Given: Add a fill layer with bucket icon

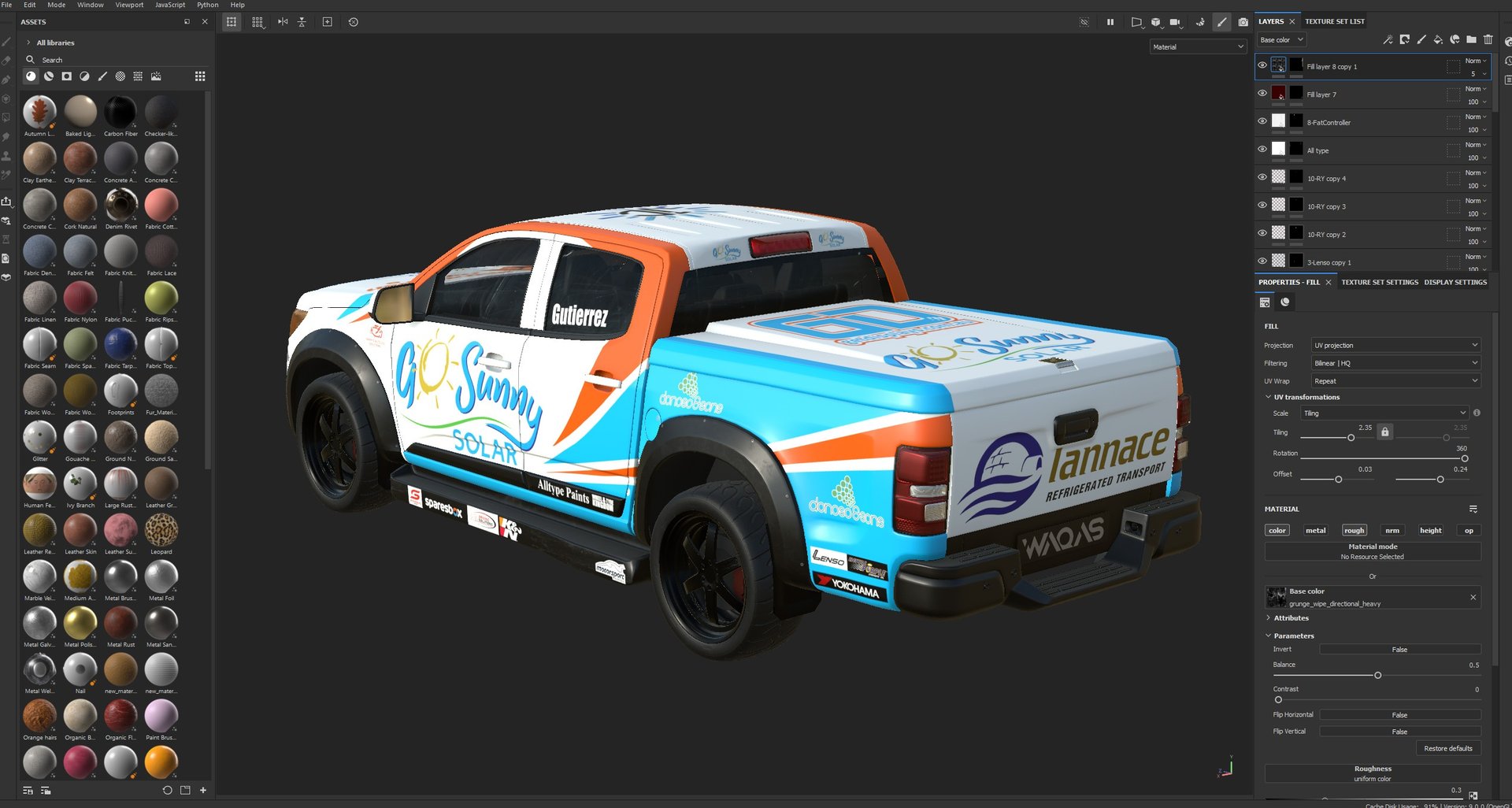Looking at the screenshot, I should pyautogui.click(x=1438, y=39).
